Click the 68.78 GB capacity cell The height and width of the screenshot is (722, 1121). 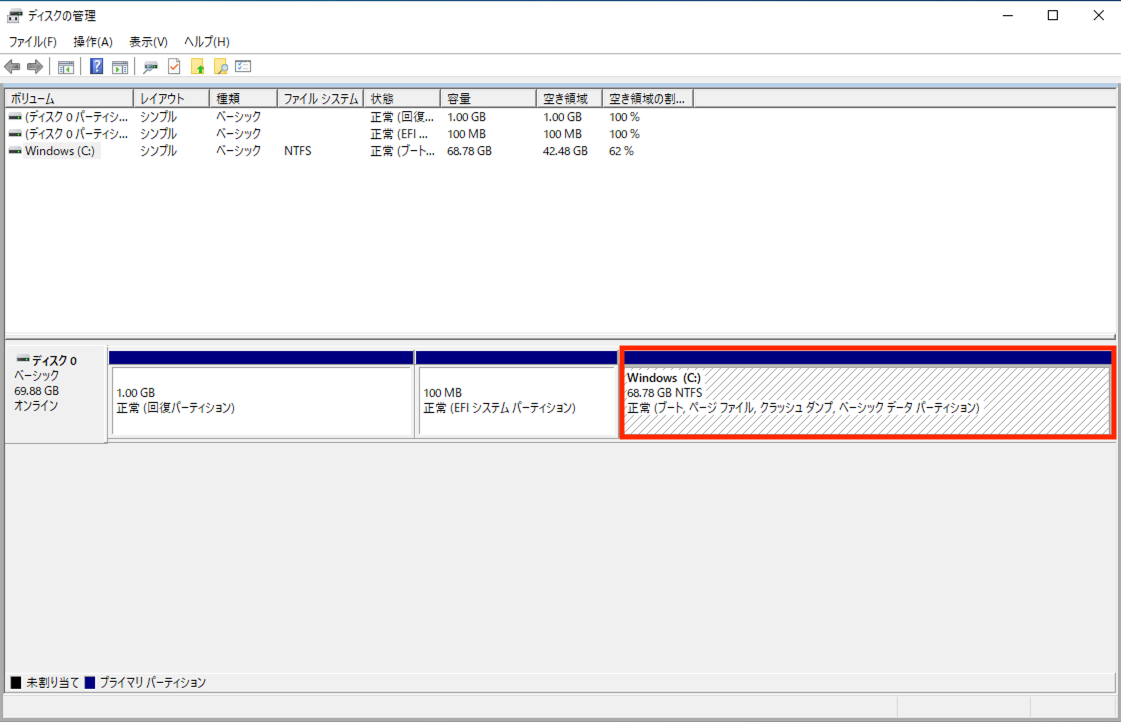[x=469, y=151]
